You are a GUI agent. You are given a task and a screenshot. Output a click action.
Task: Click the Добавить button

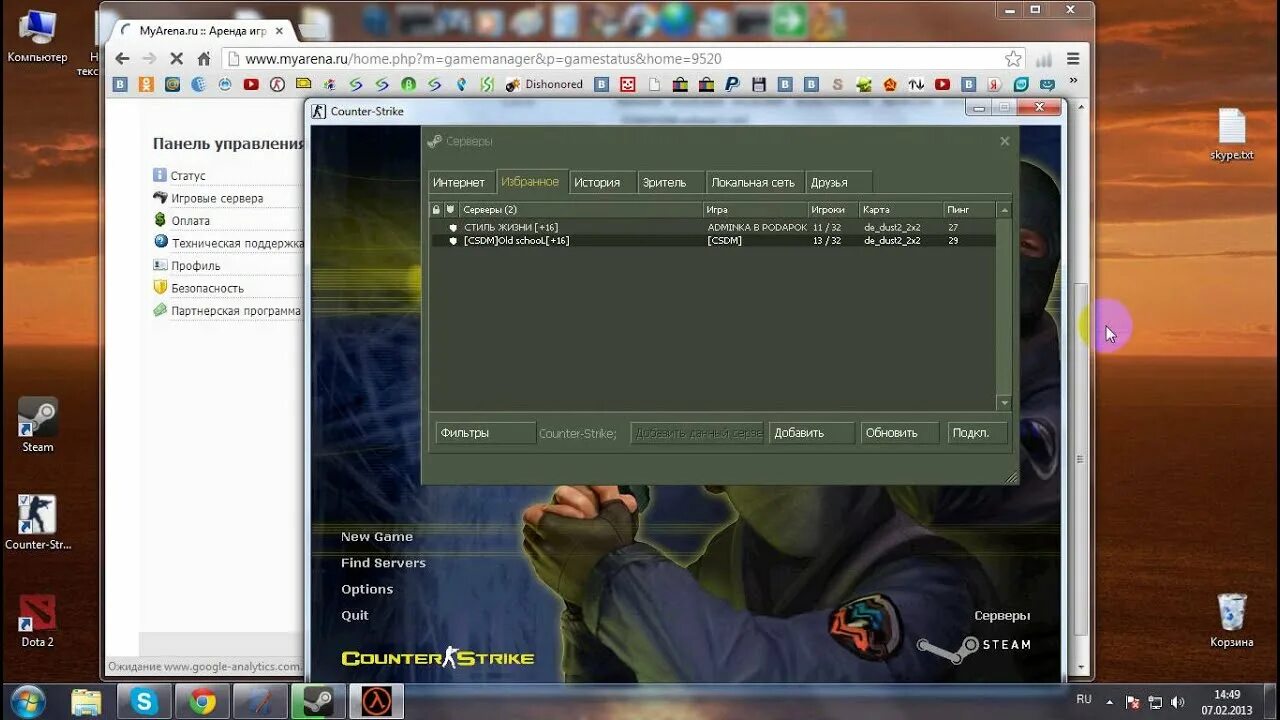click(812, 433)
